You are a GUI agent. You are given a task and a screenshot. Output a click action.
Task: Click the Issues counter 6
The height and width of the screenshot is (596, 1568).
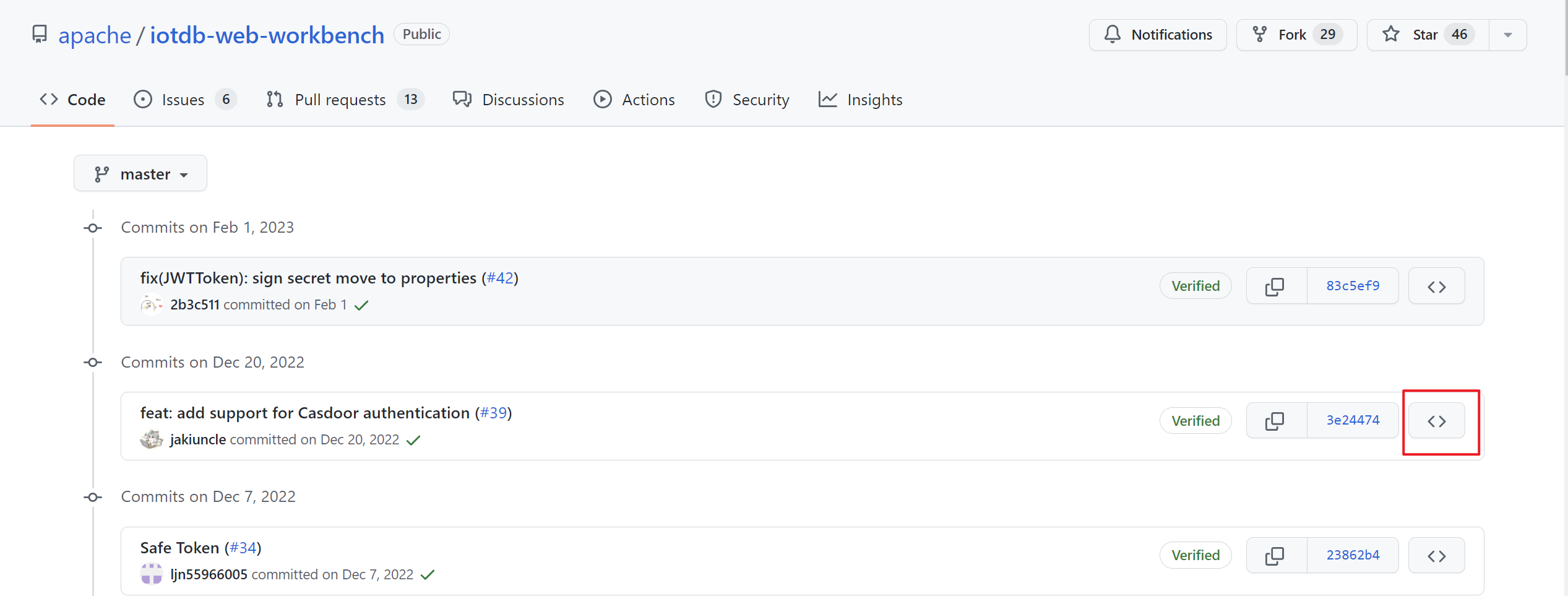click(x=226, y=100)
